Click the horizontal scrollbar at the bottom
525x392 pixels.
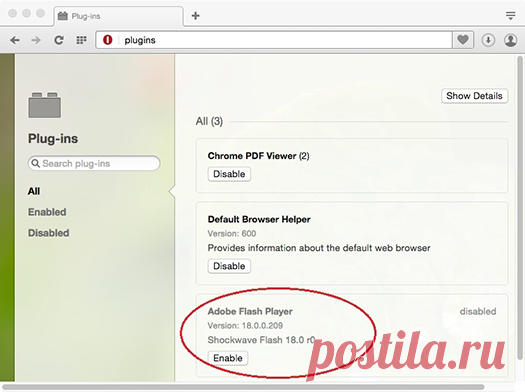click(243, 387)
